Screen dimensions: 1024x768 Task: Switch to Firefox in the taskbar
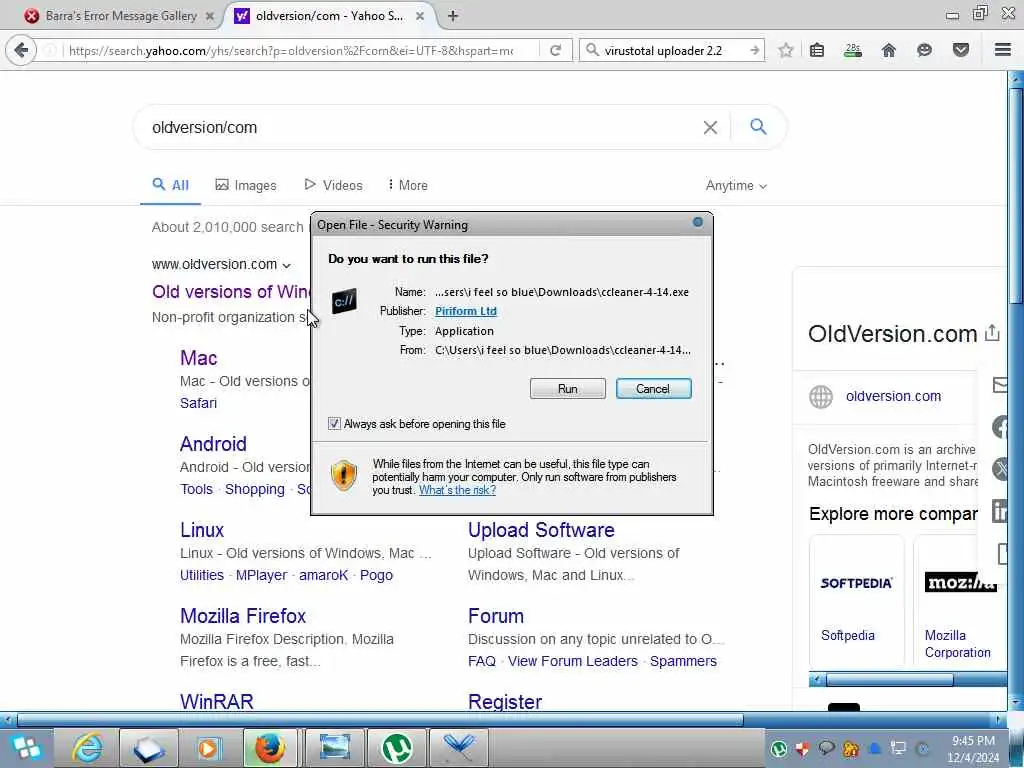pos(270,748)
